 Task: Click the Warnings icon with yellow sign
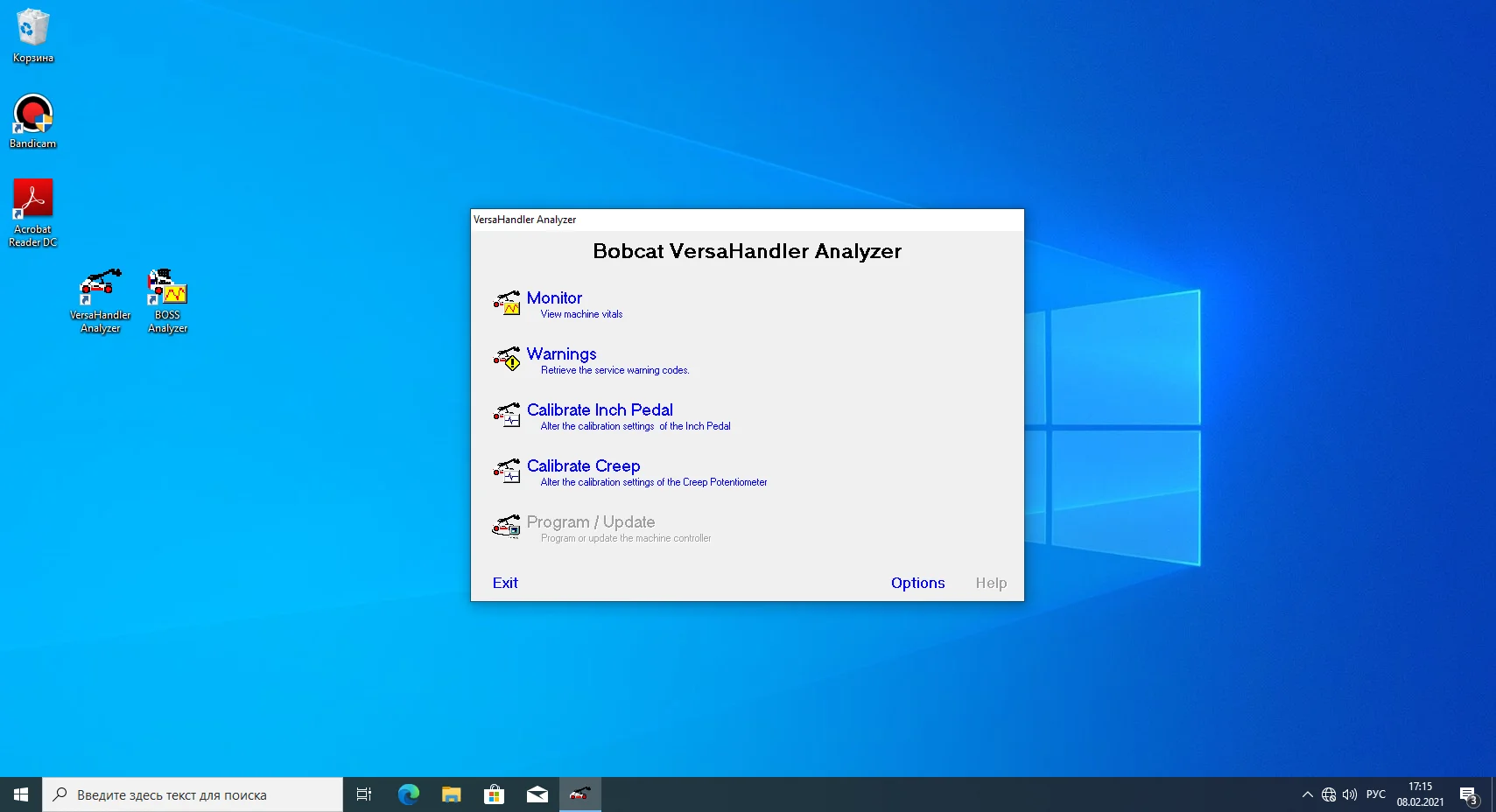tap(507, 359)
